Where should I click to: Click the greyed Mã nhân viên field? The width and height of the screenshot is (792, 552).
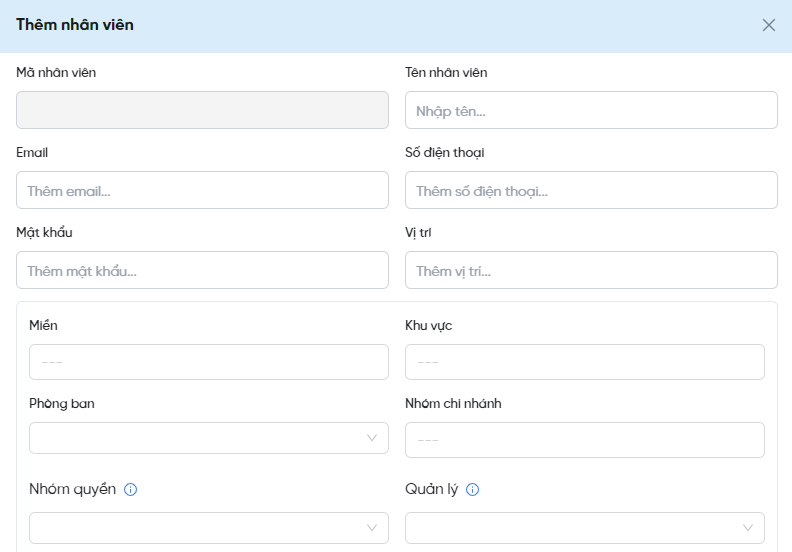click(202, 110)
